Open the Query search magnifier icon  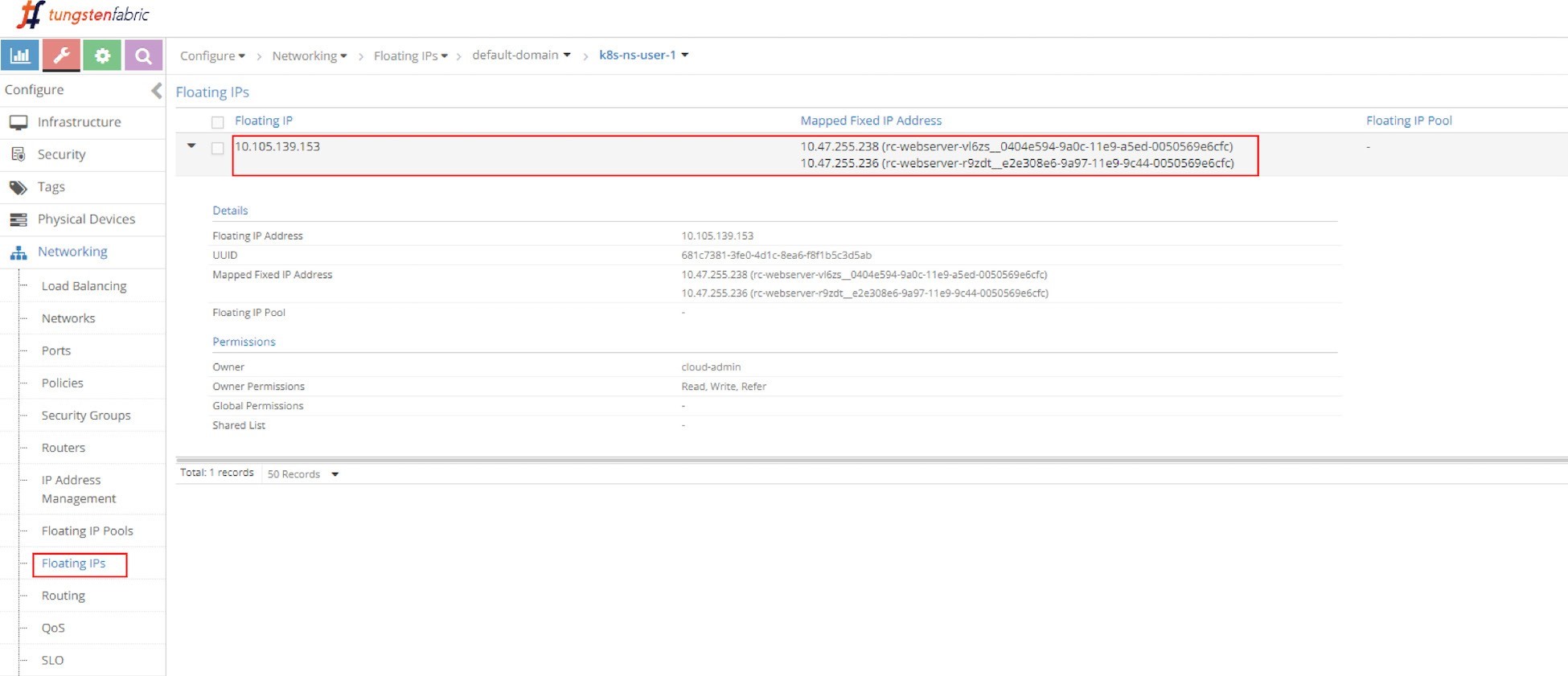(143, 55)
